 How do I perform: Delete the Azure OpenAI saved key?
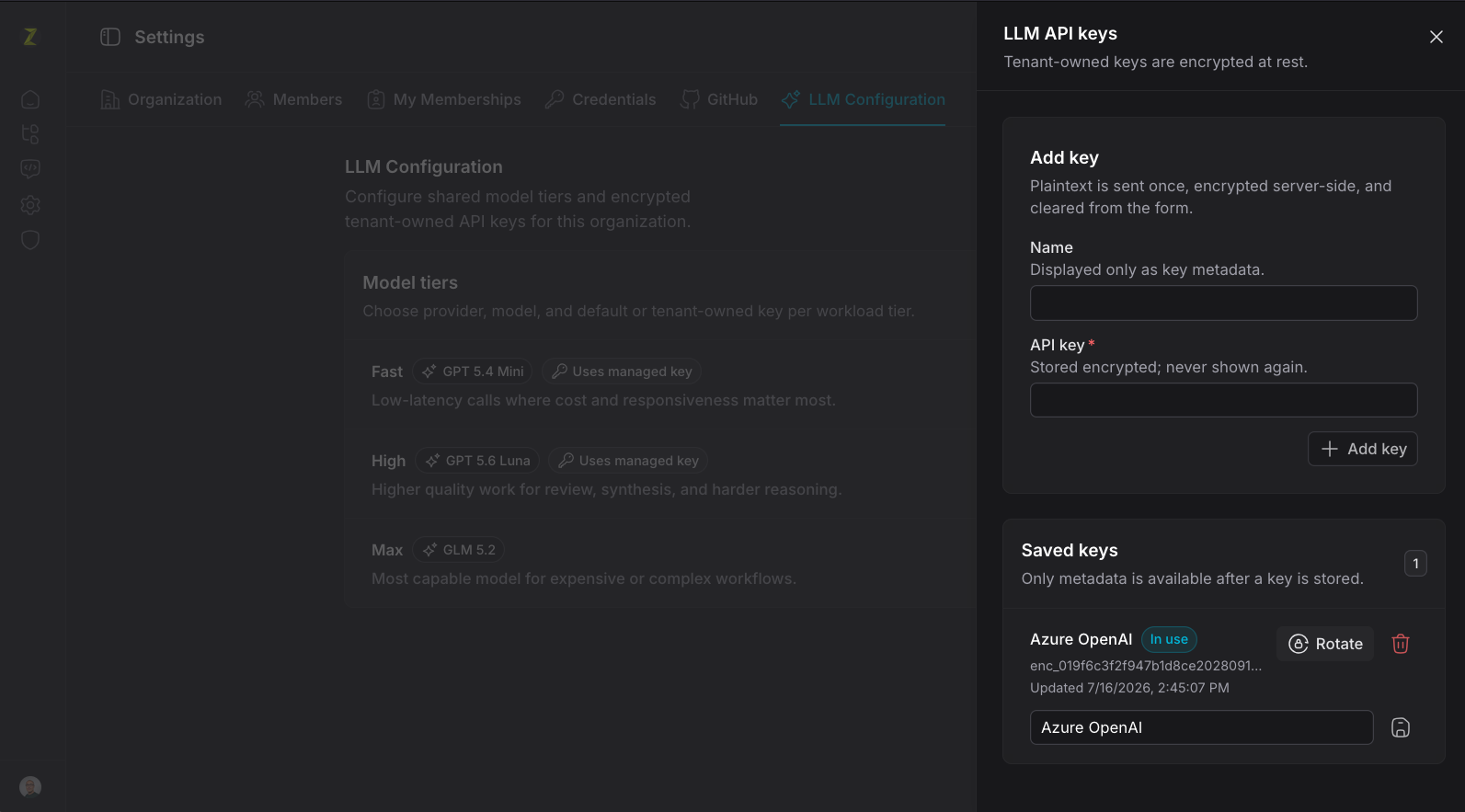(1400, 644)
